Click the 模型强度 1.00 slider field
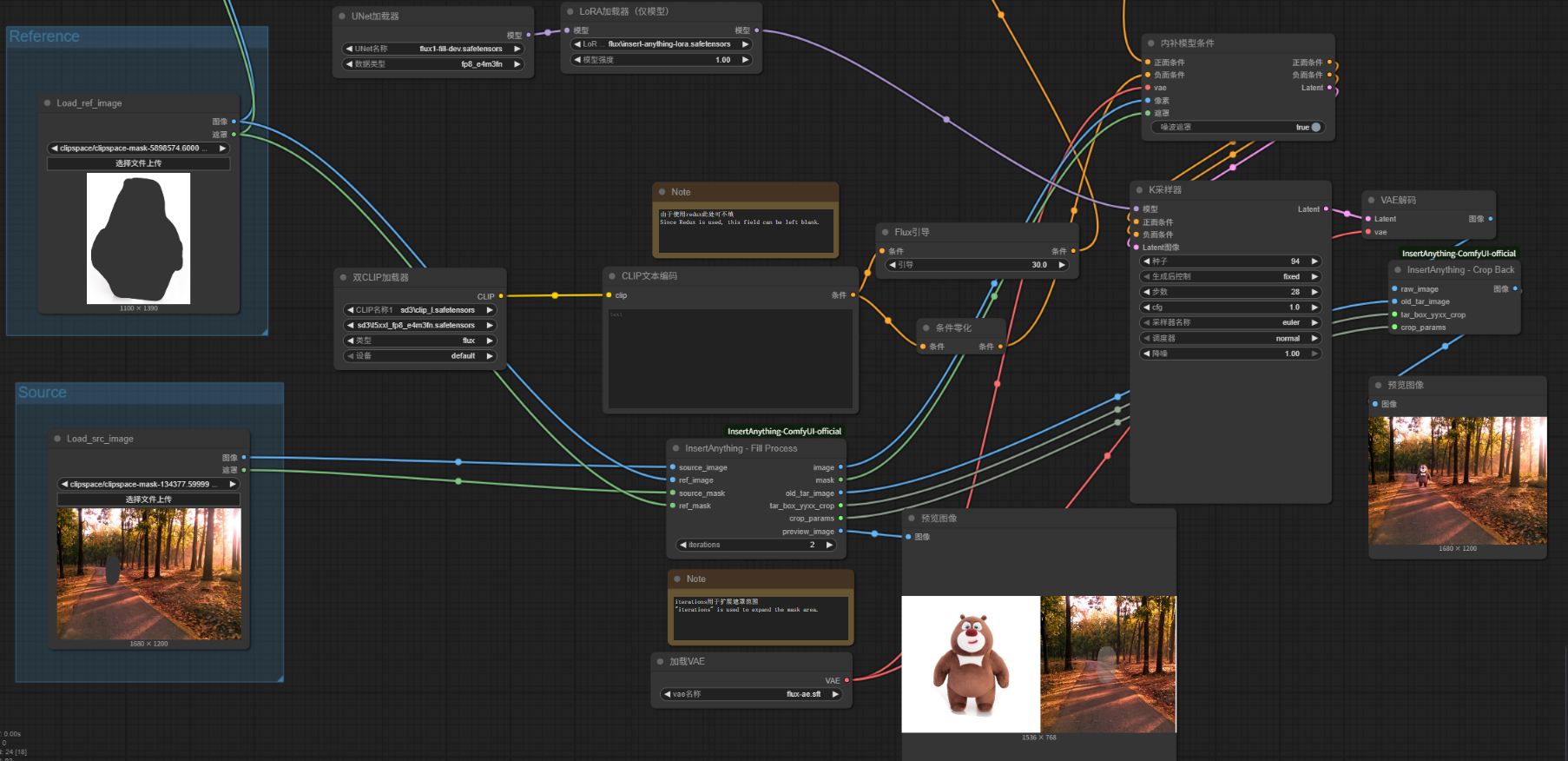Image resolution: width=1568 pixels, height=761 pixels. [x=661, y=60]
